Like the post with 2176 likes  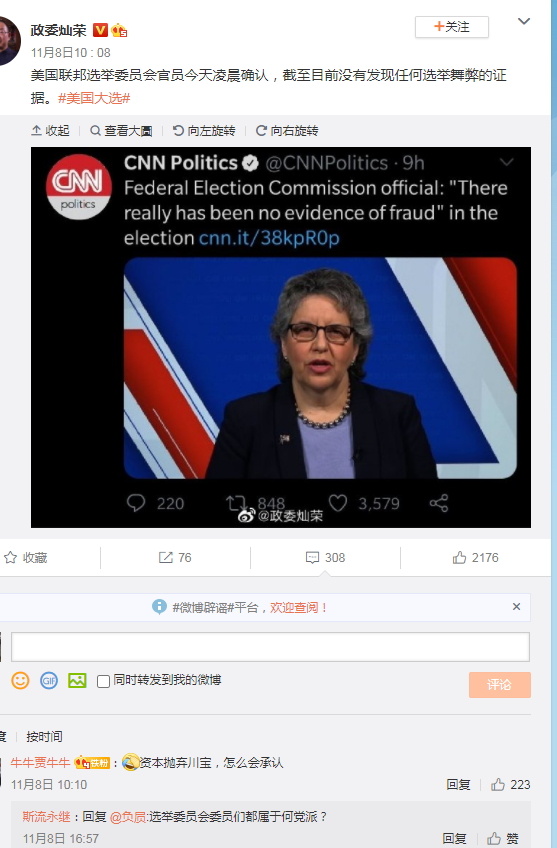[475, 558]
